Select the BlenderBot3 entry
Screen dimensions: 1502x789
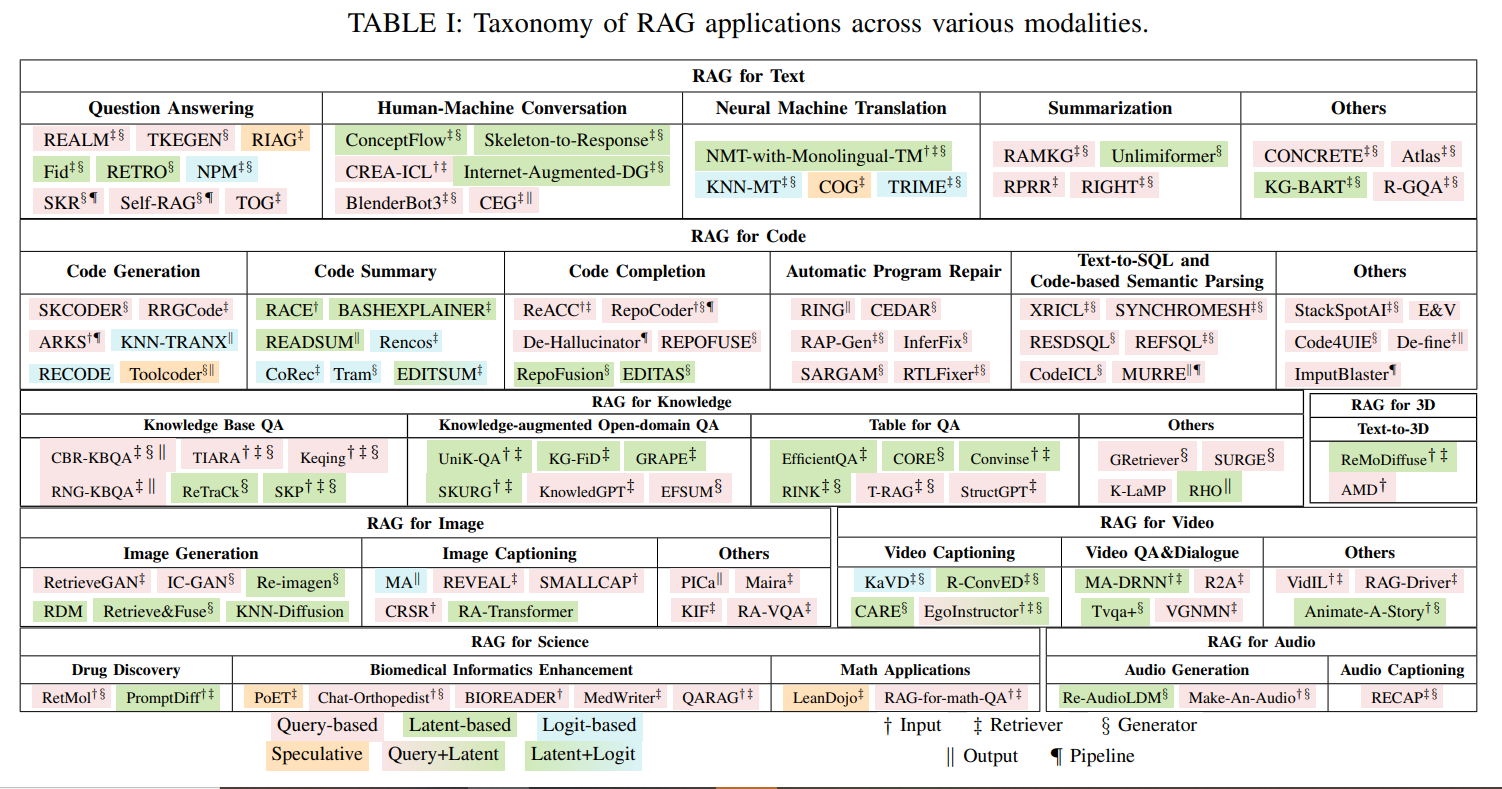click(400, 203)
